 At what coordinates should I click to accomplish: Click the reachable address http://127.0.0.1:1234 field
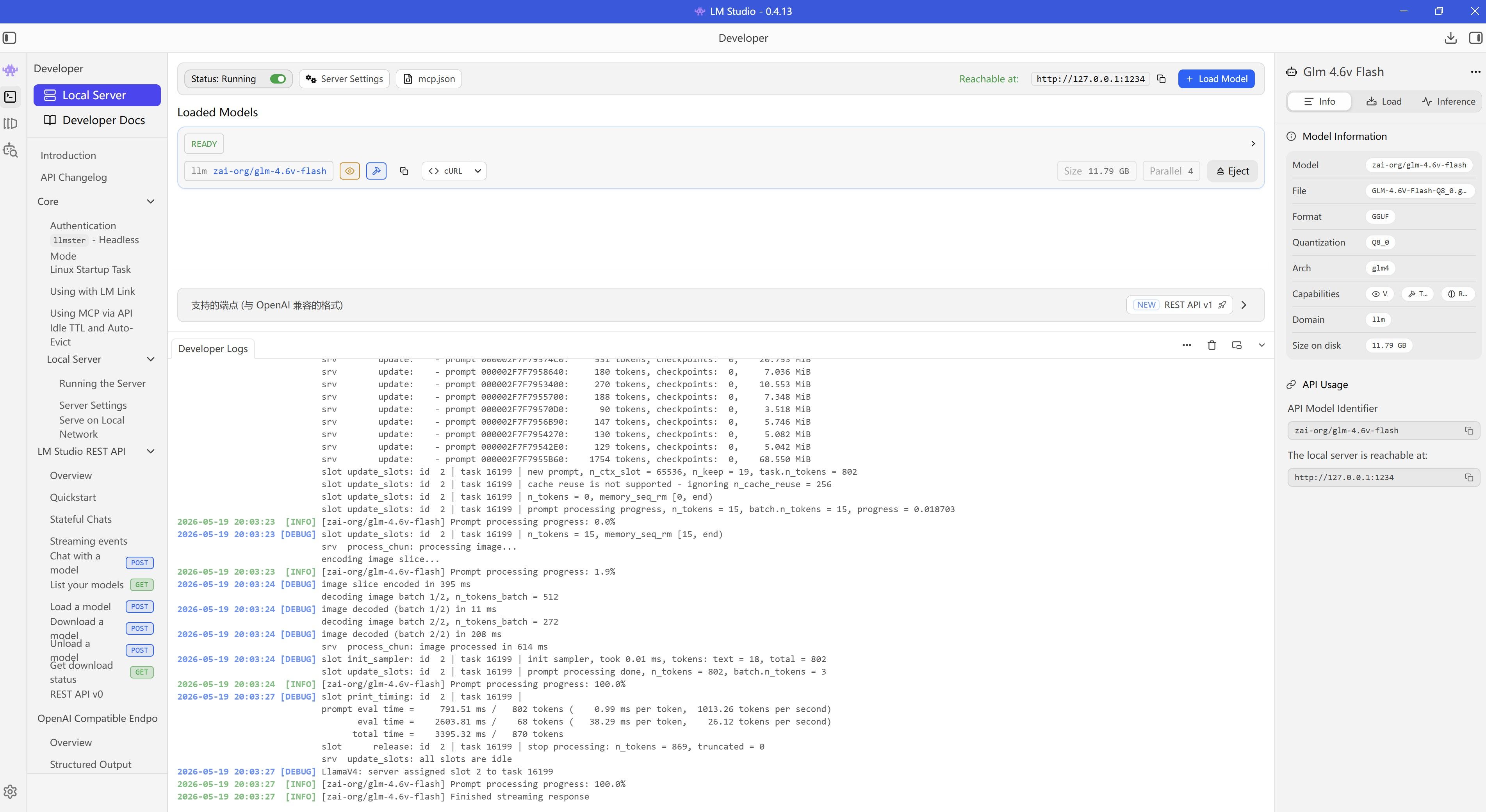[1090, 79]
